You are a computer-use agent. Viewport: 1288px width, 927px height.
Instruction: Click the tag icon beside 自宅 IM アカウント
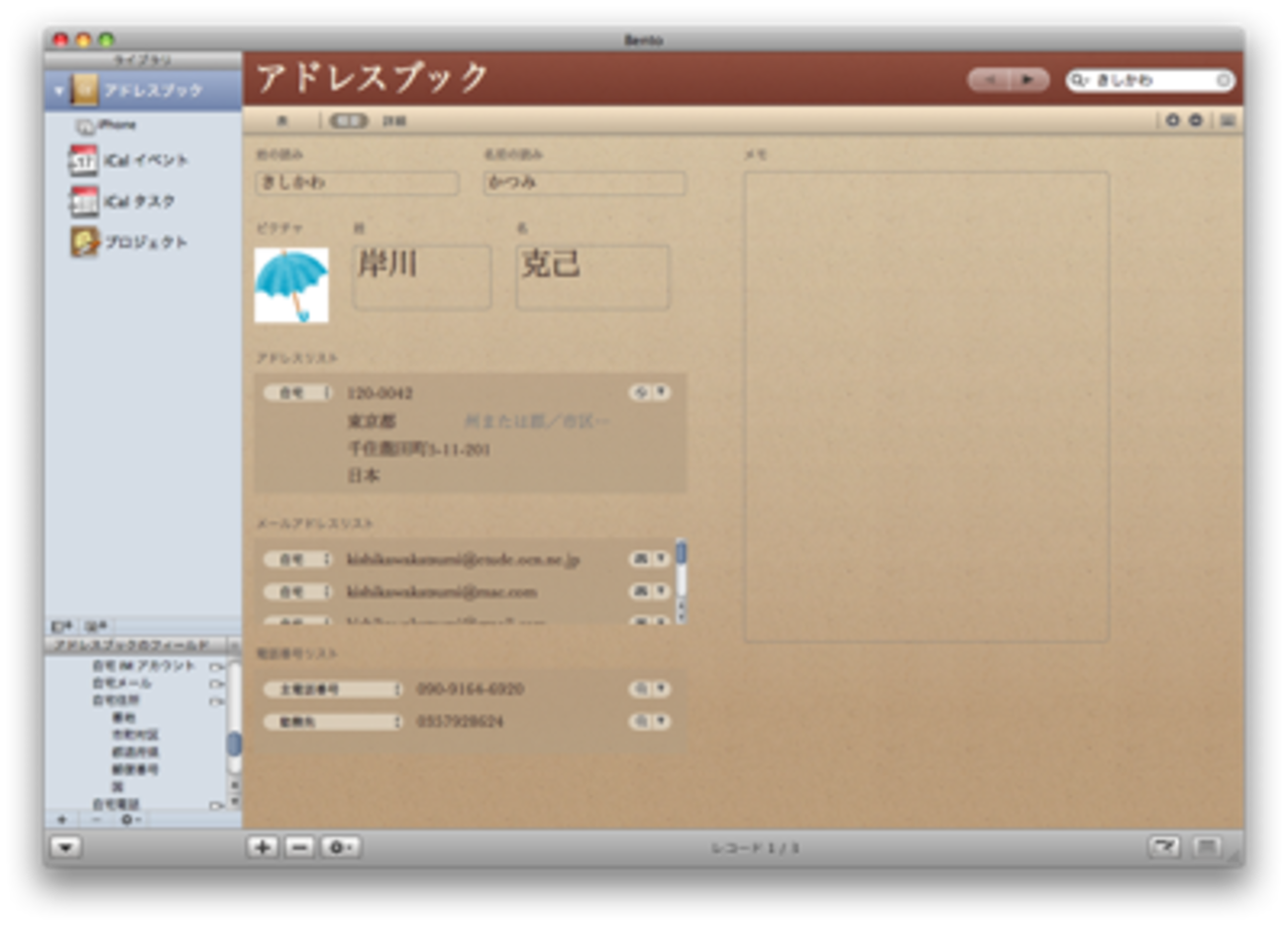(216, 667)
